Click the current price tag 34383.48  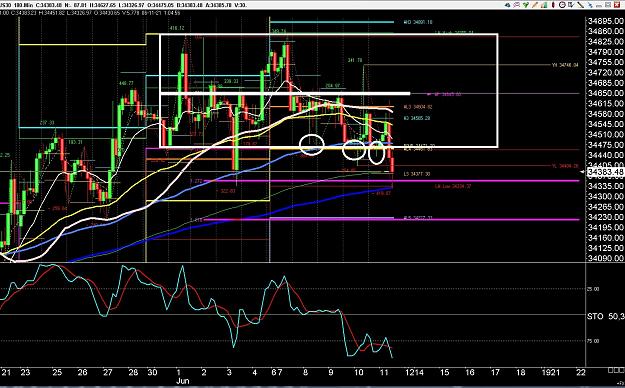coord(605,171)
